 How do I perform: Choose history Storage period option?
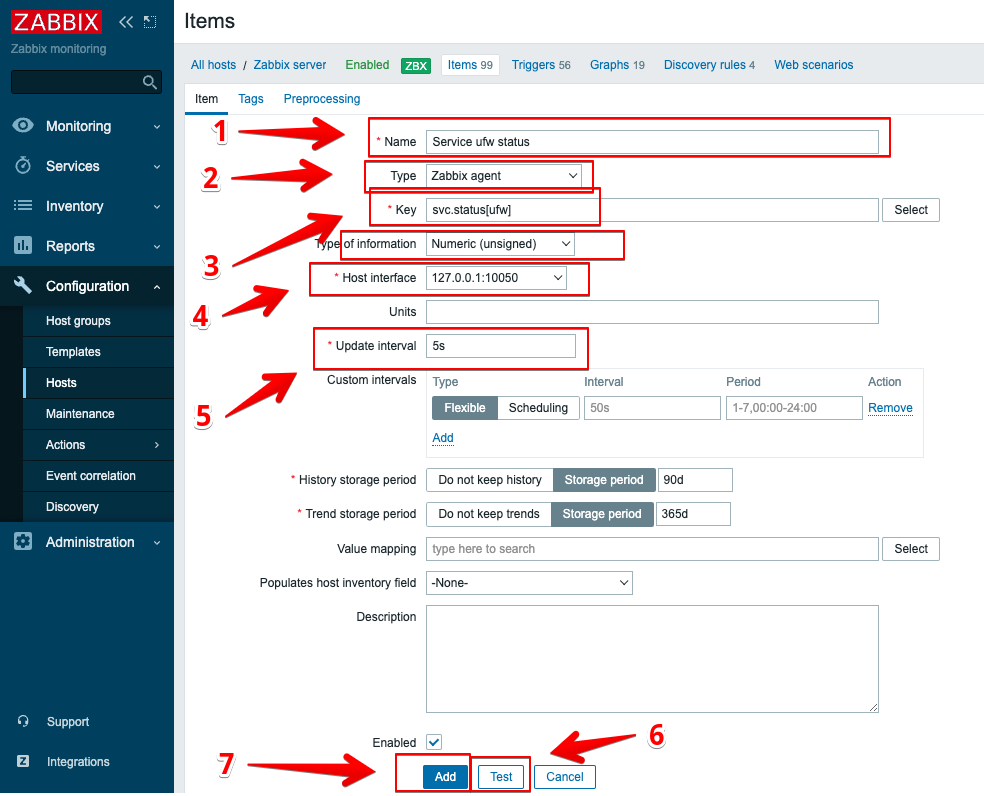[x=604, y=480]
